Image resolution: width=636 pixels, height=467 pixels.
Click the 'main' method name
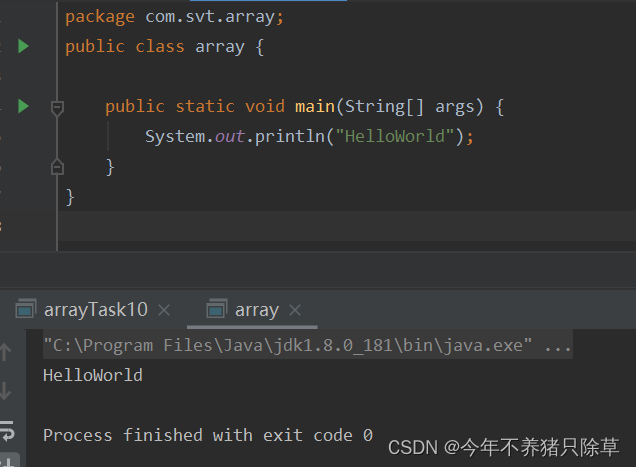click(315, 106)
